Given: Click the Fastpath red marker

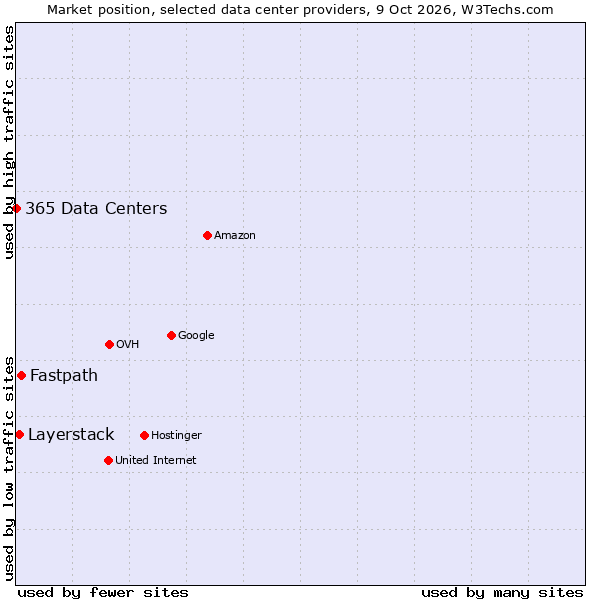Looking at the screenshot, I should (21, 376).
